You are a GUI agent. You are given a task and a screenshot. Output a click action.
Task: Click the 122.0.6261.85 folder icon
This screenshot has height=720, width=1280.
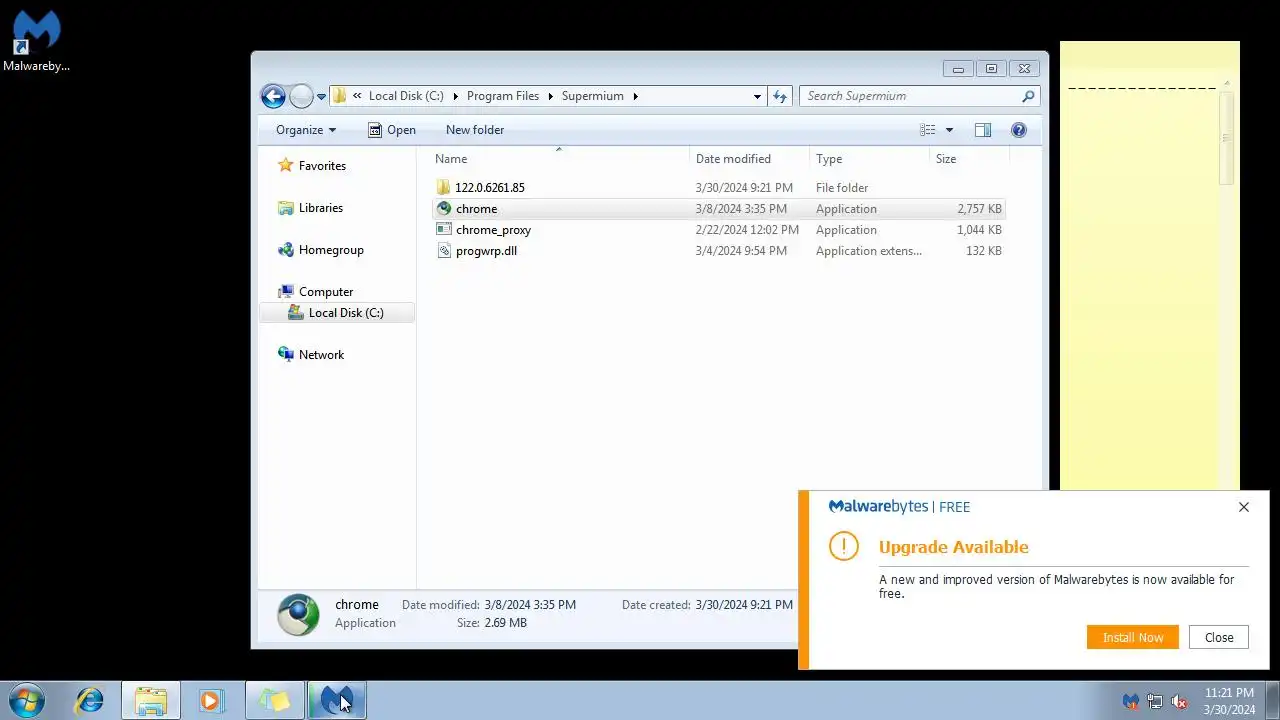tap(444, 187)
